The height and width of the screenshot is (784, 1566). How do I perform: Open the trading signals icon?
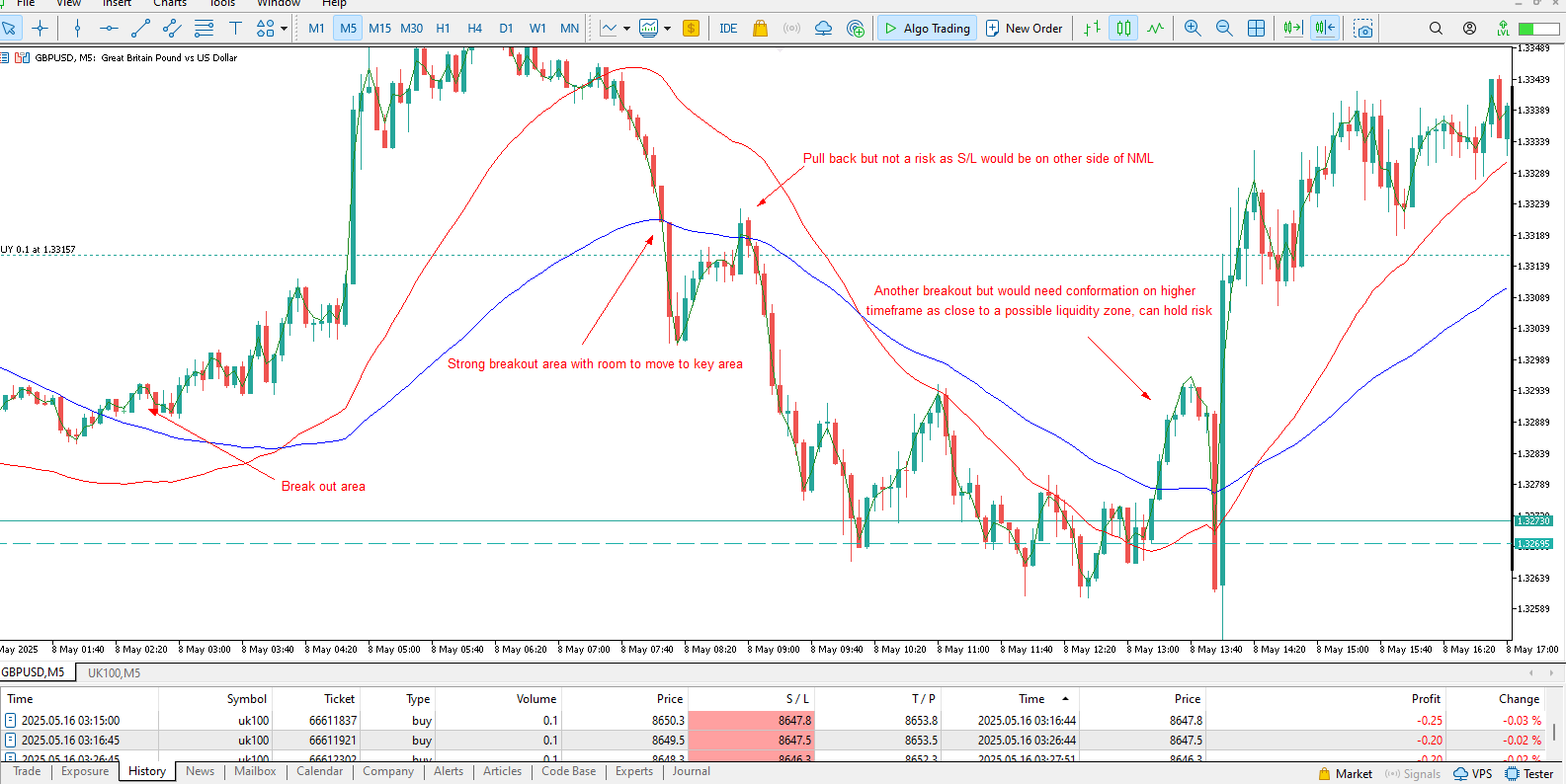tap(791, 29)
